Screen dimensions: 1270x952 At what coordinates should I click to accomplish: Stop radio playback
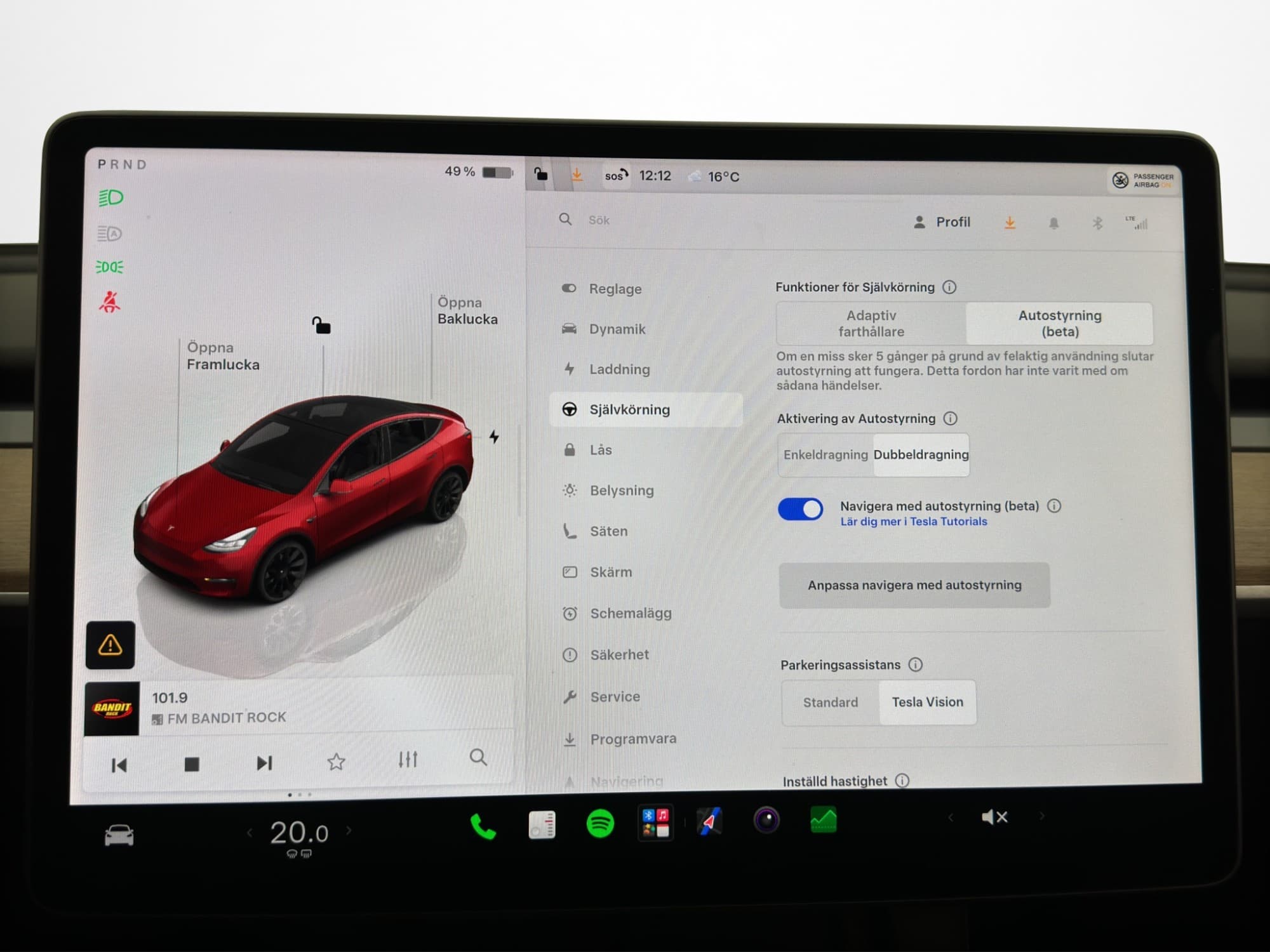(x=192, y=764)
